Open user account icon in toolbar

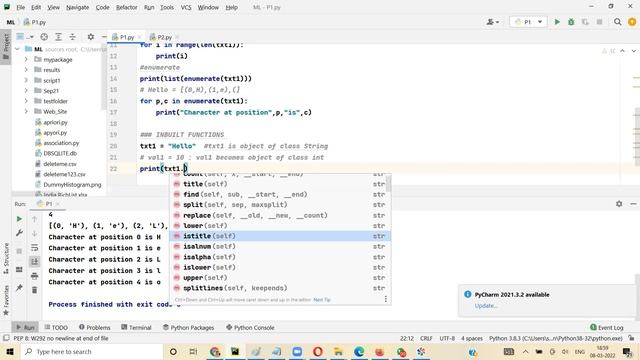pyautogui.click(x=493, y=22)
